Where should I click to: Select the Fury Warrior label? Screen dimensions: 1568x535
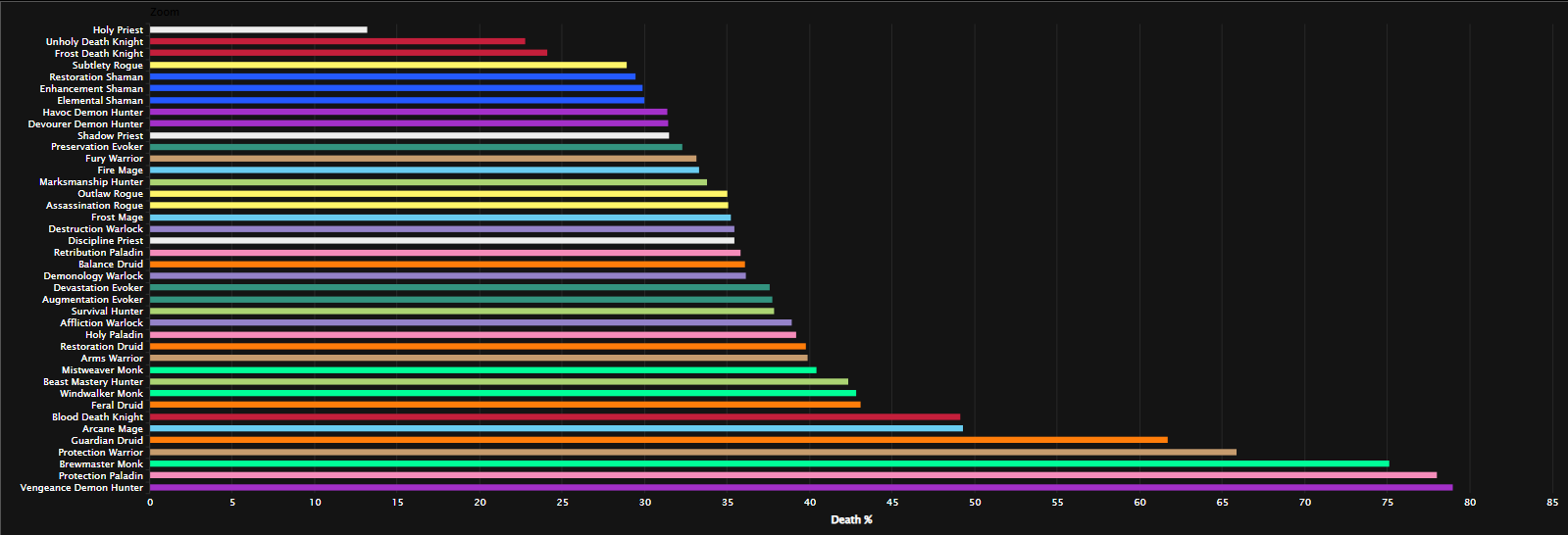(114, 159)
